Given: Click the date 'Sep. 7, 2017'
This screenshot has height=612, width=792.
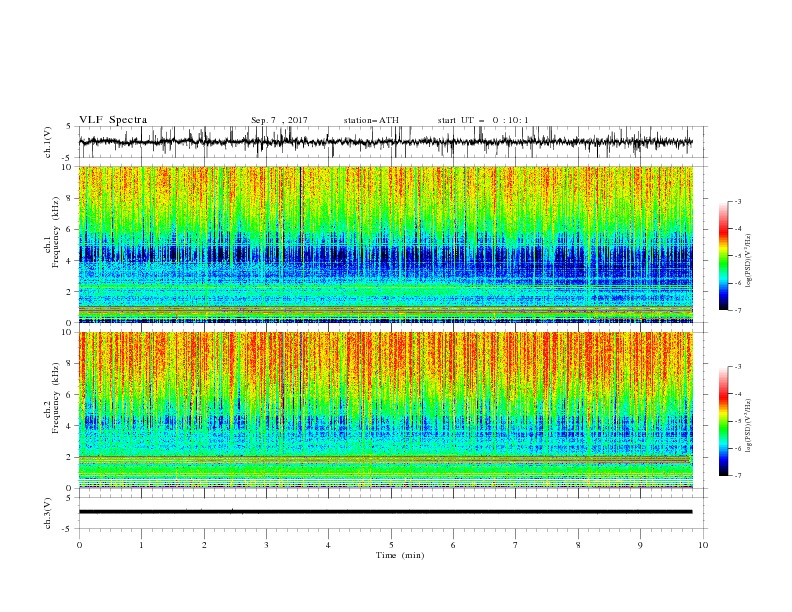Looking at the screenshot, I should click(279, 120).
